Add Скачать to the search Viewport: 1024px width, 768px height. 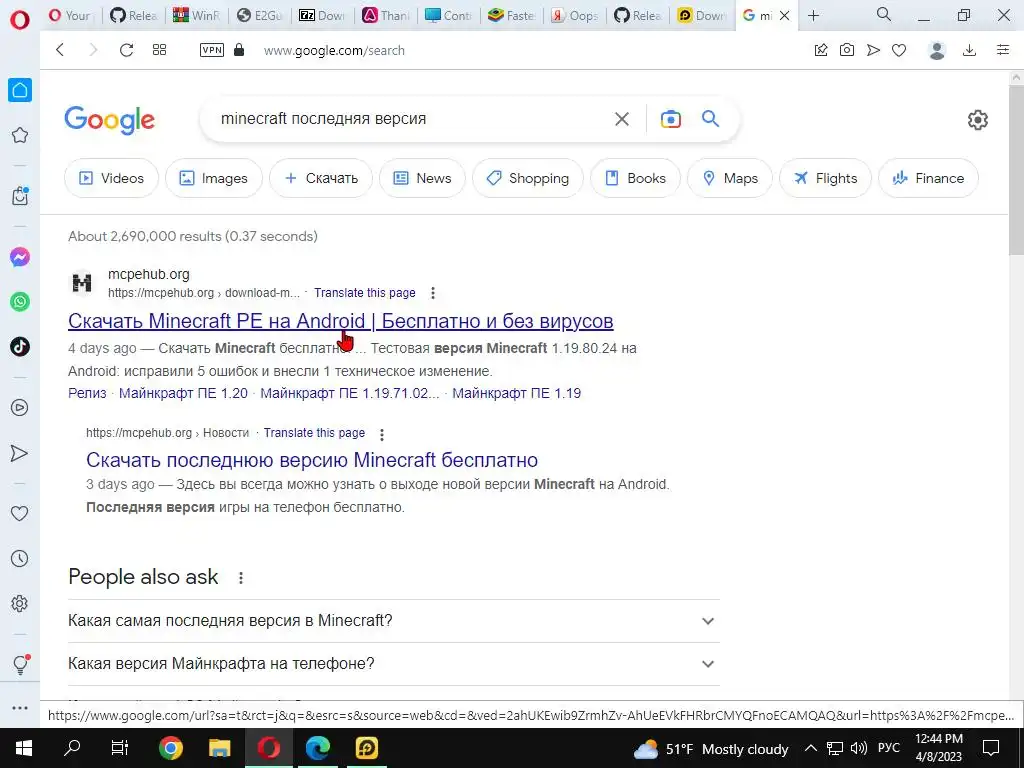[x=321, y=178]
